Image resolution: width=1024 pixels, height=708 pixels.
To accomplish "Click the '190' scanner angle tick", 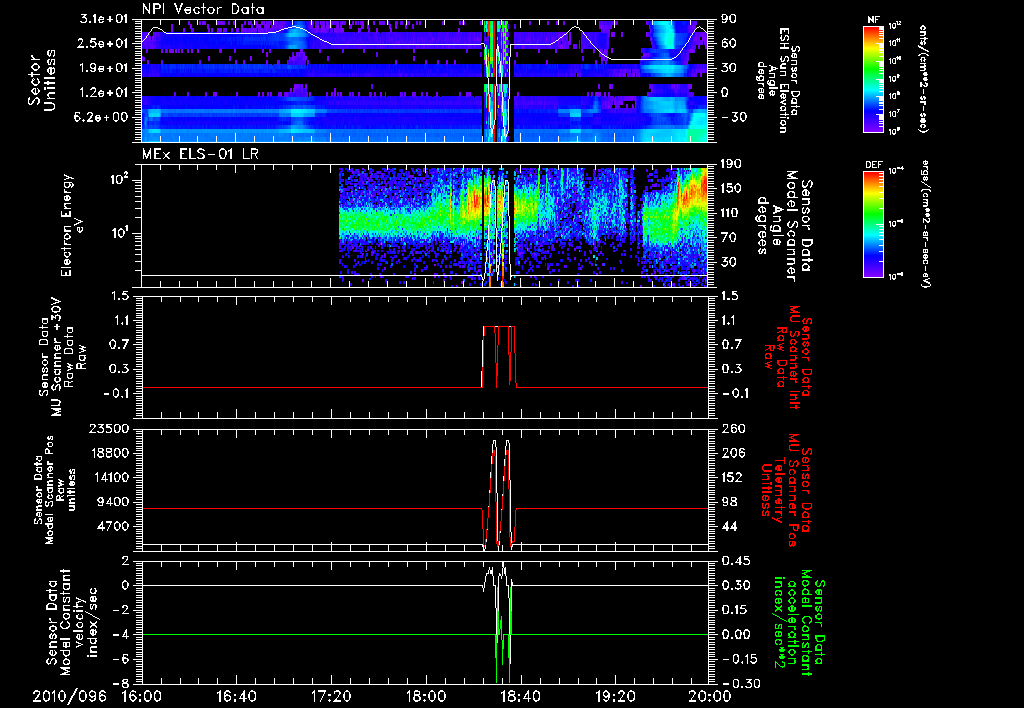I will (731, 164).
